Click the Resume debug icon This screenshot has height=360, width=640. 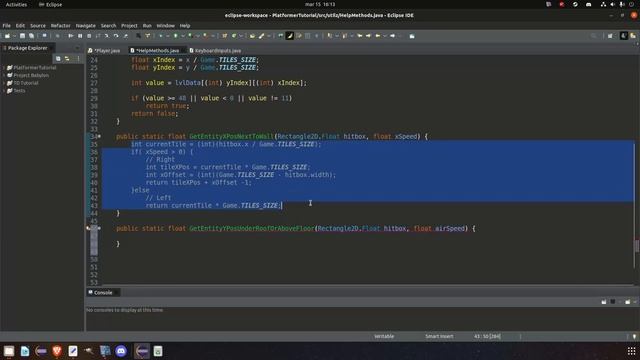71,36
